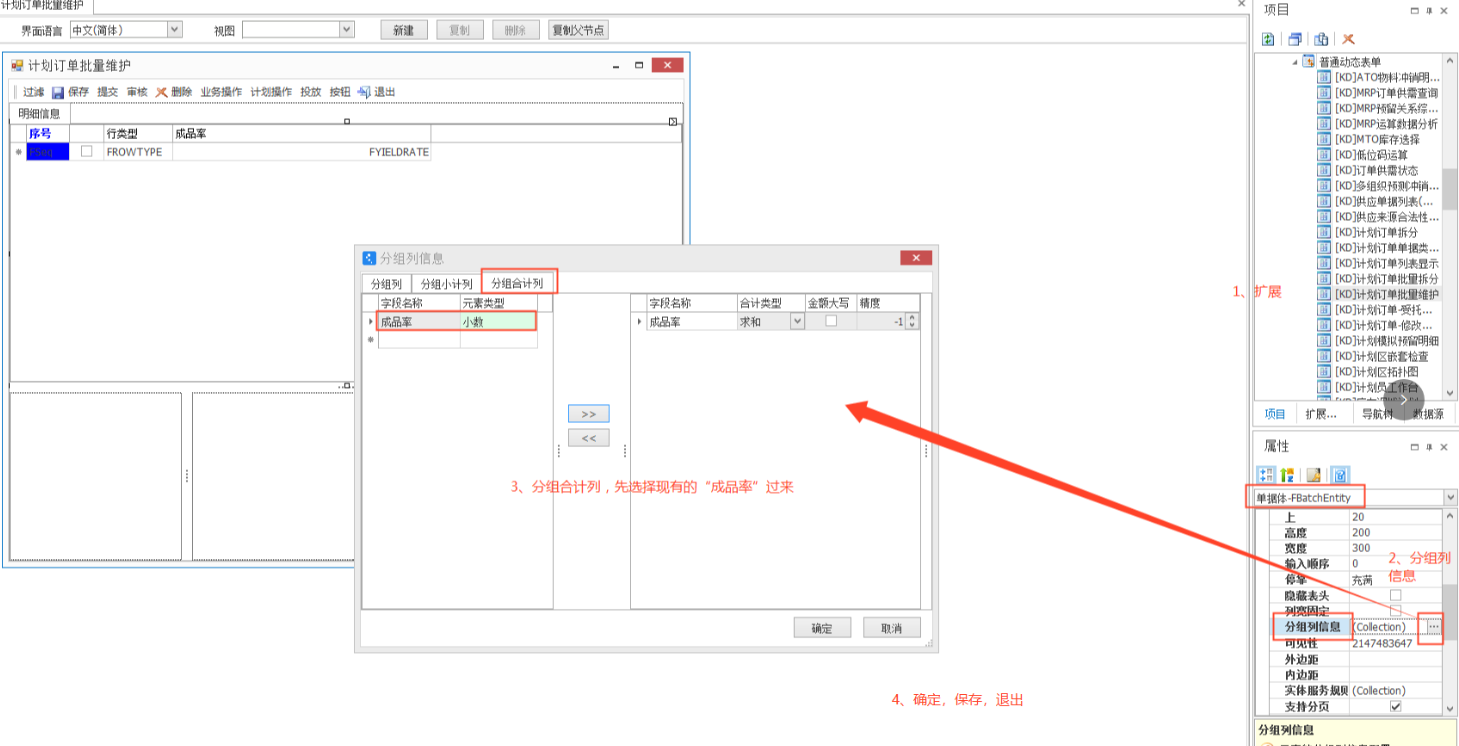Select [KD]计划订单批量拆分 in project tree
Image resolution: width=1459 pixels, height=746 pixels.
point(1386,278)
